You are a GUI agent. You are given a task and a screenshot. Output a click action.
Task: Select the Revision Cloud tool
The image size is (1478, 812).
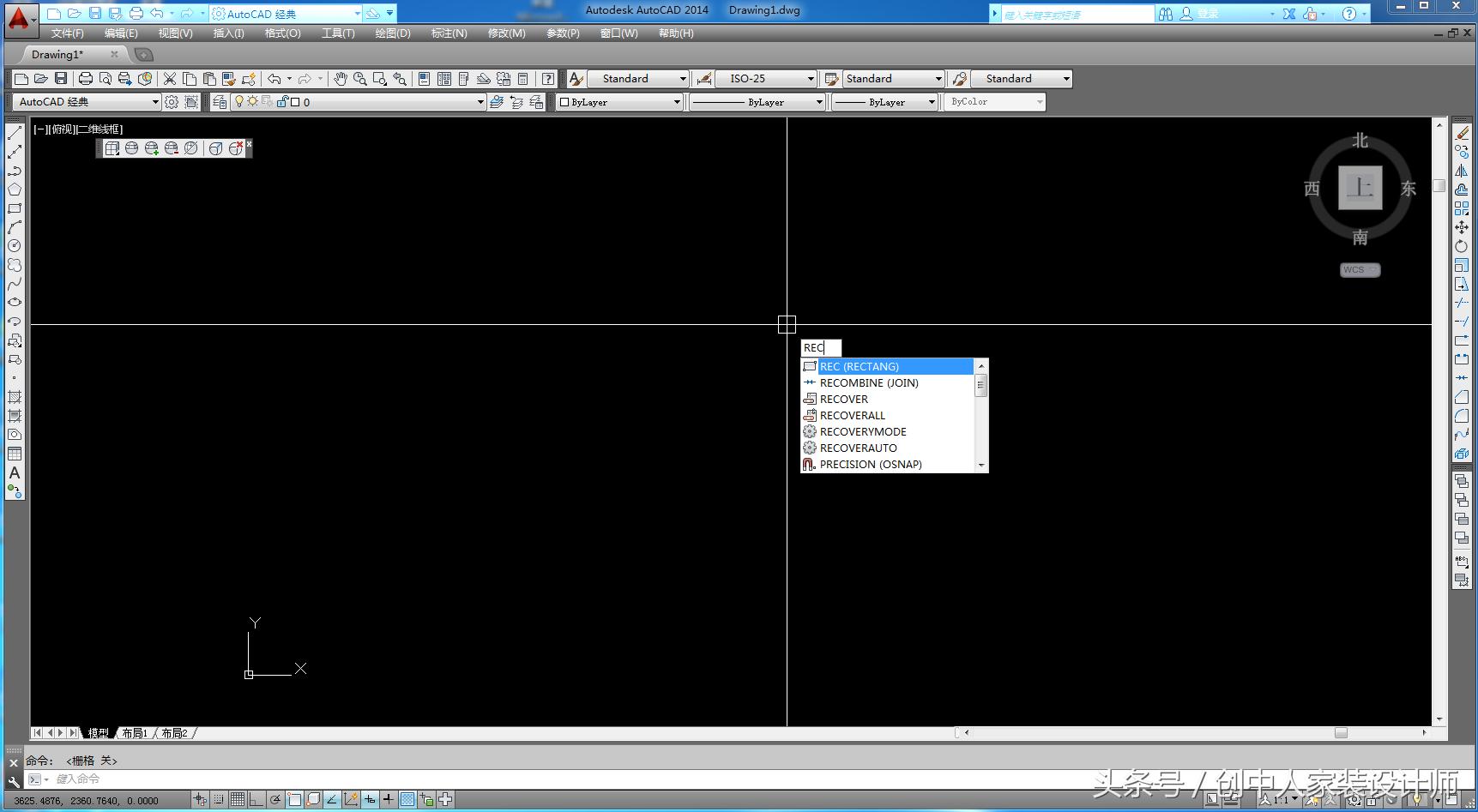tap(15, 265)
